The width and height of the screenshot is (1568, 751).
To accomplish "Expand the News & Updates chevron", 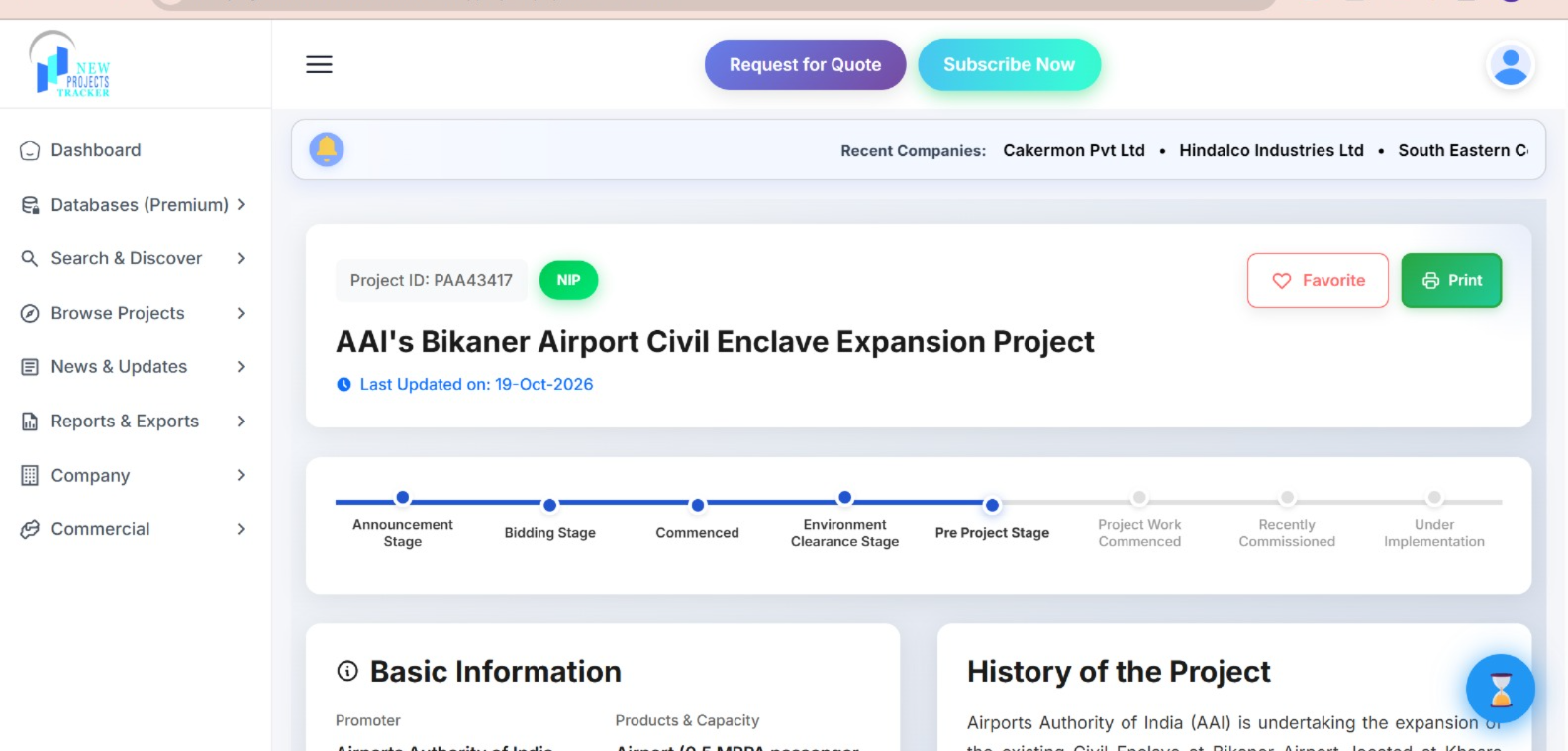I will [241, 366].
